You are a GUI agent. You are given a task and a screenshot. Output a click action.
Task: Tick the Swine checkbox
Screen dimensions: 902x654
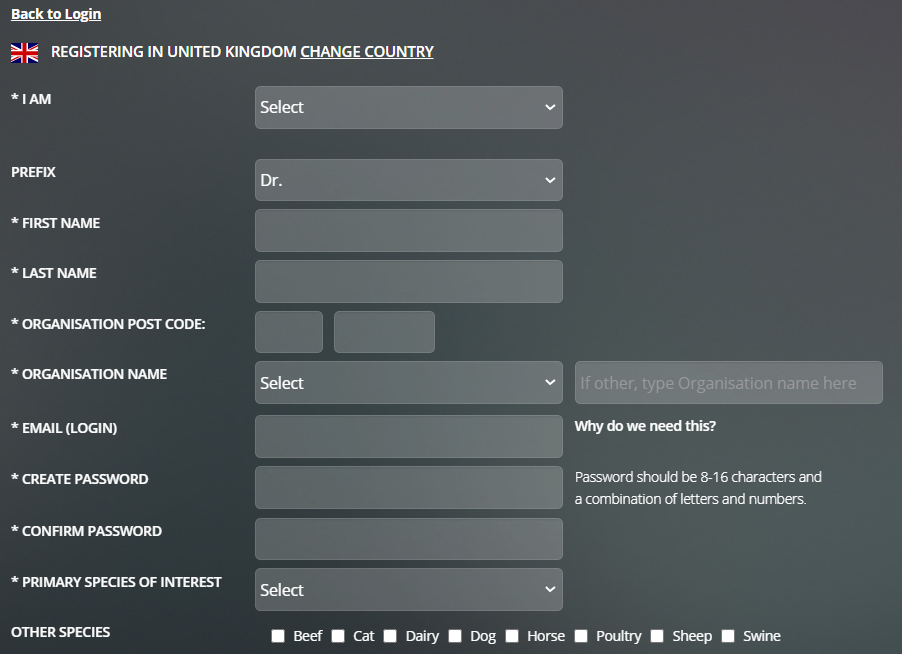(x=728, y=636)
